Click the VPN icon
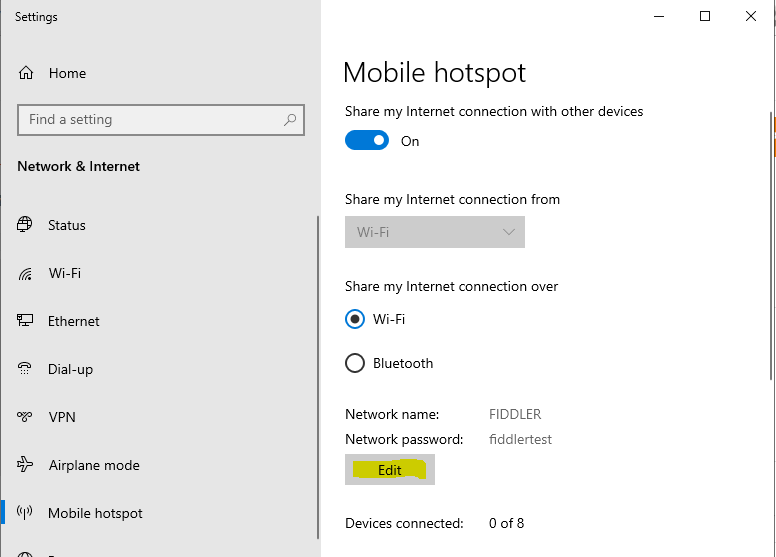The height and width of the screenshot is (557, 776). tap(25, 416)
